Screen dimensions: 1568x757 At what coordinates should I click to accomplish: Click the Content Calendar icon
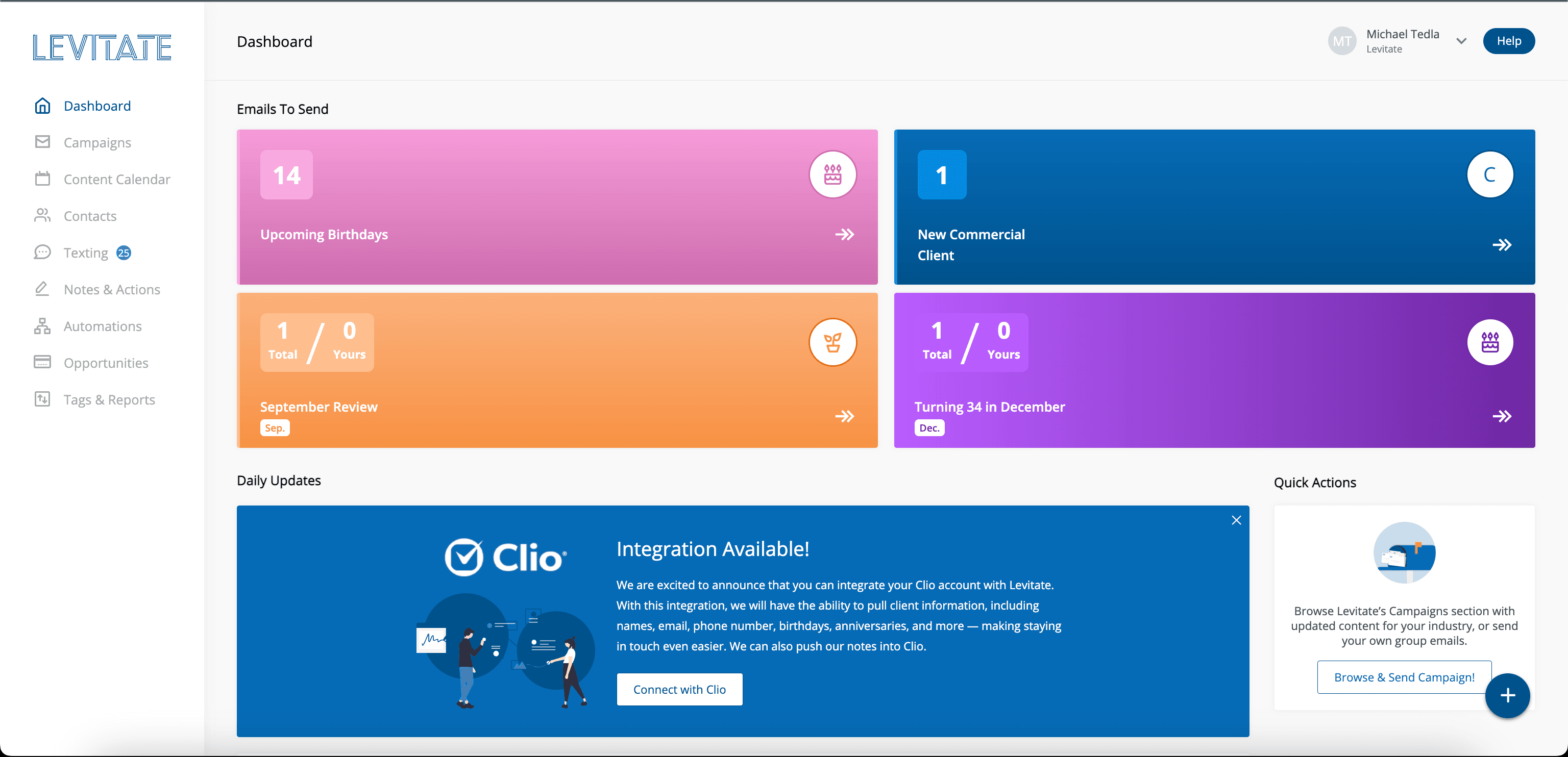[x=42, y=179]
